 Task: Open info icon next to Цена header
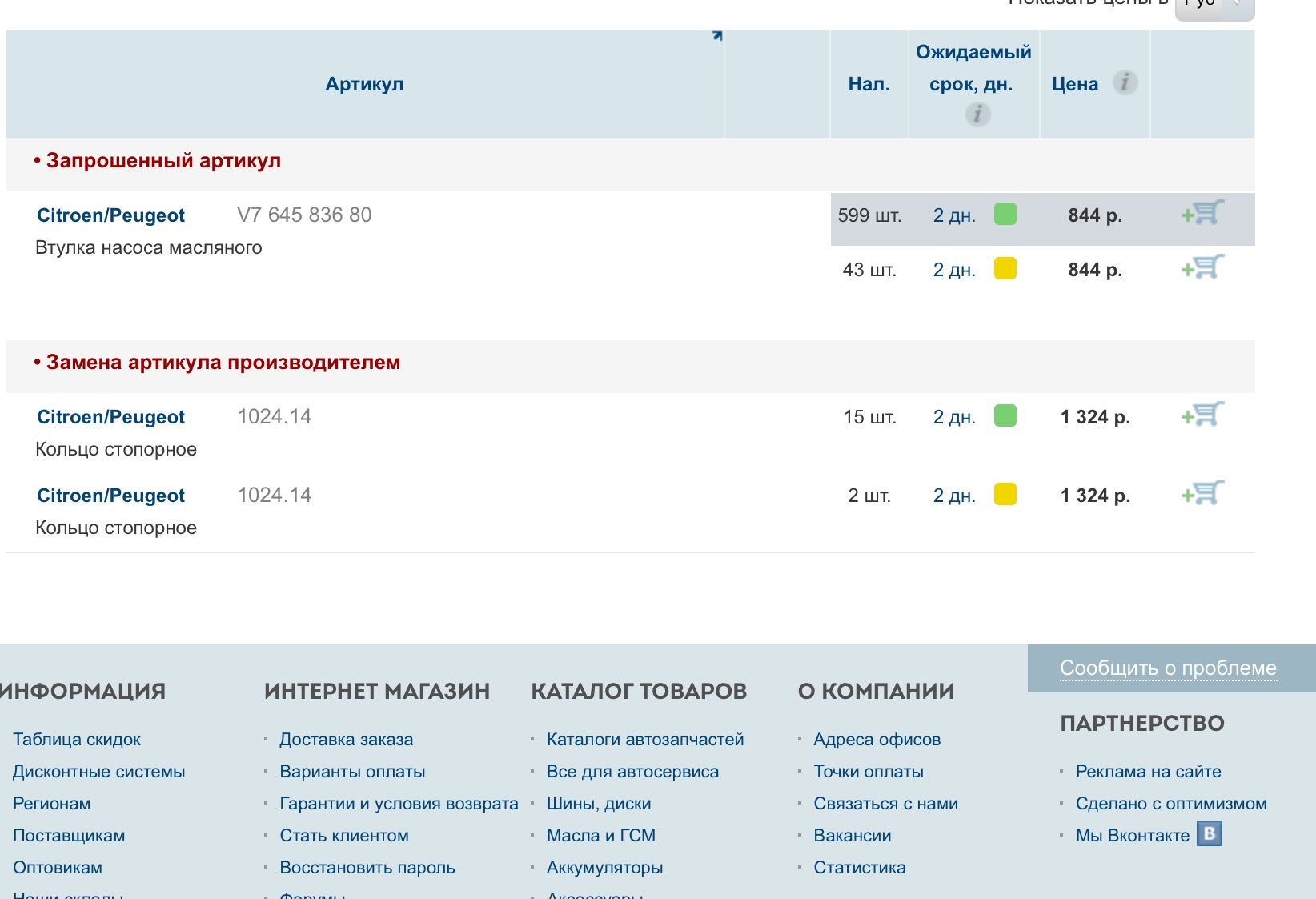(x=1125, y=82)
